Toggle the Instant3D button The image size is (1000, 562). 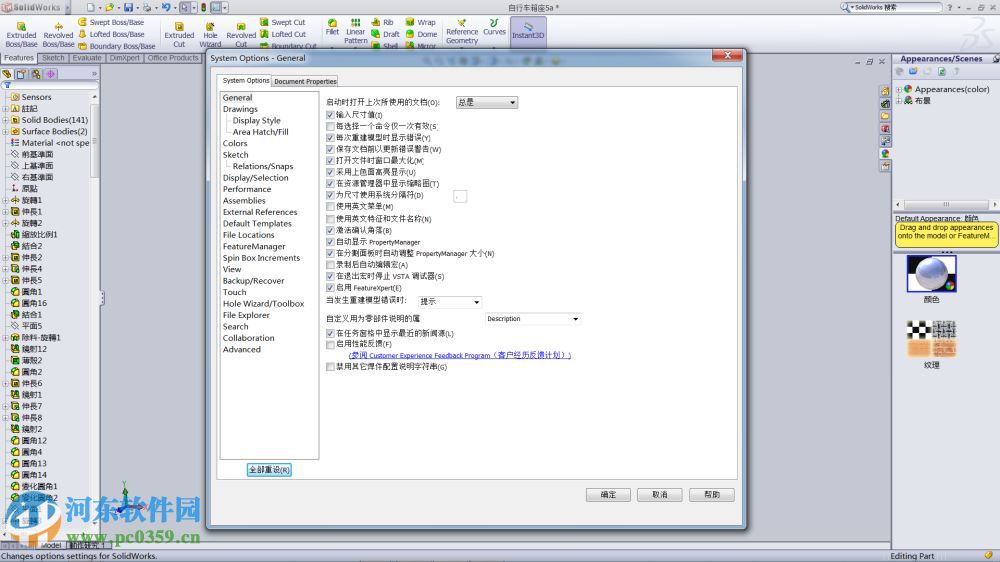point(528,30)
